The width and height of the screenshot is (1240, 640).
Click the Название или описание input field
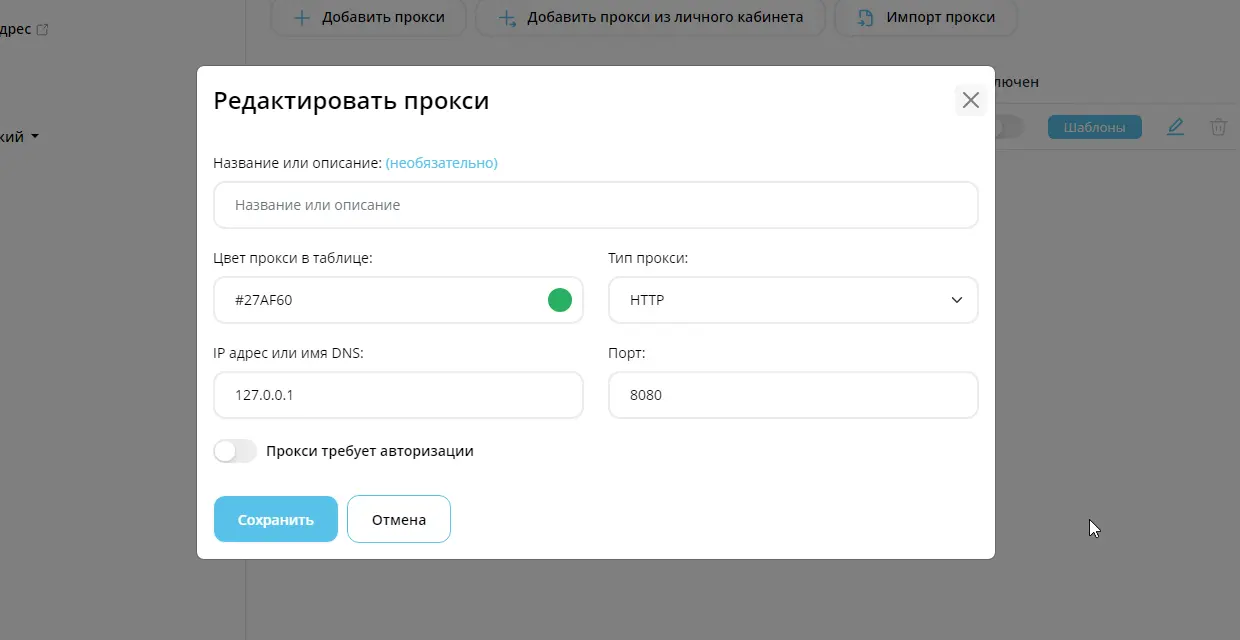(x=595, y=204)
